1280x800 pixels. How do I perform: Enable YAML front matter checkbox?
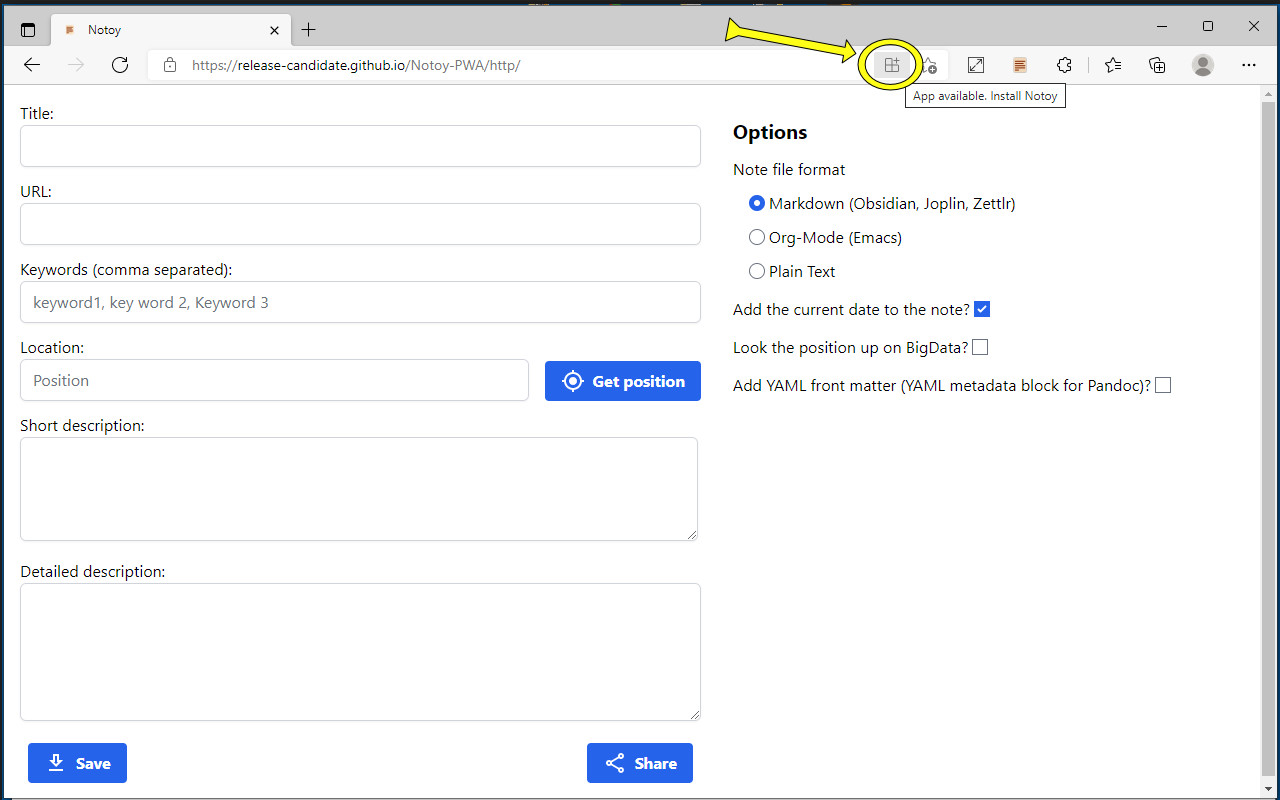click(x=1163, y=385)
